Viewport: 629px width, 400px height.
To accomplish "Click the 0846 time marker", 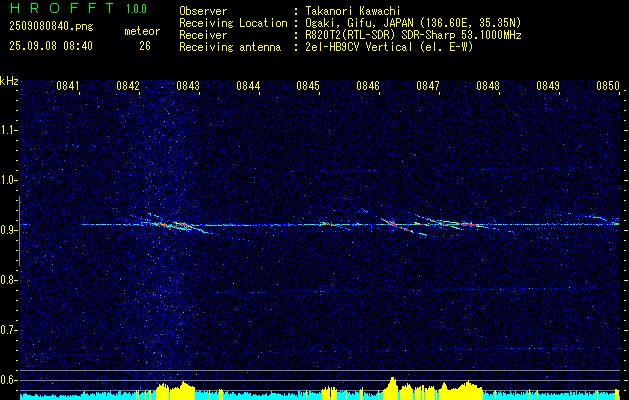I will pyautogui.click(x=368, y=85).
